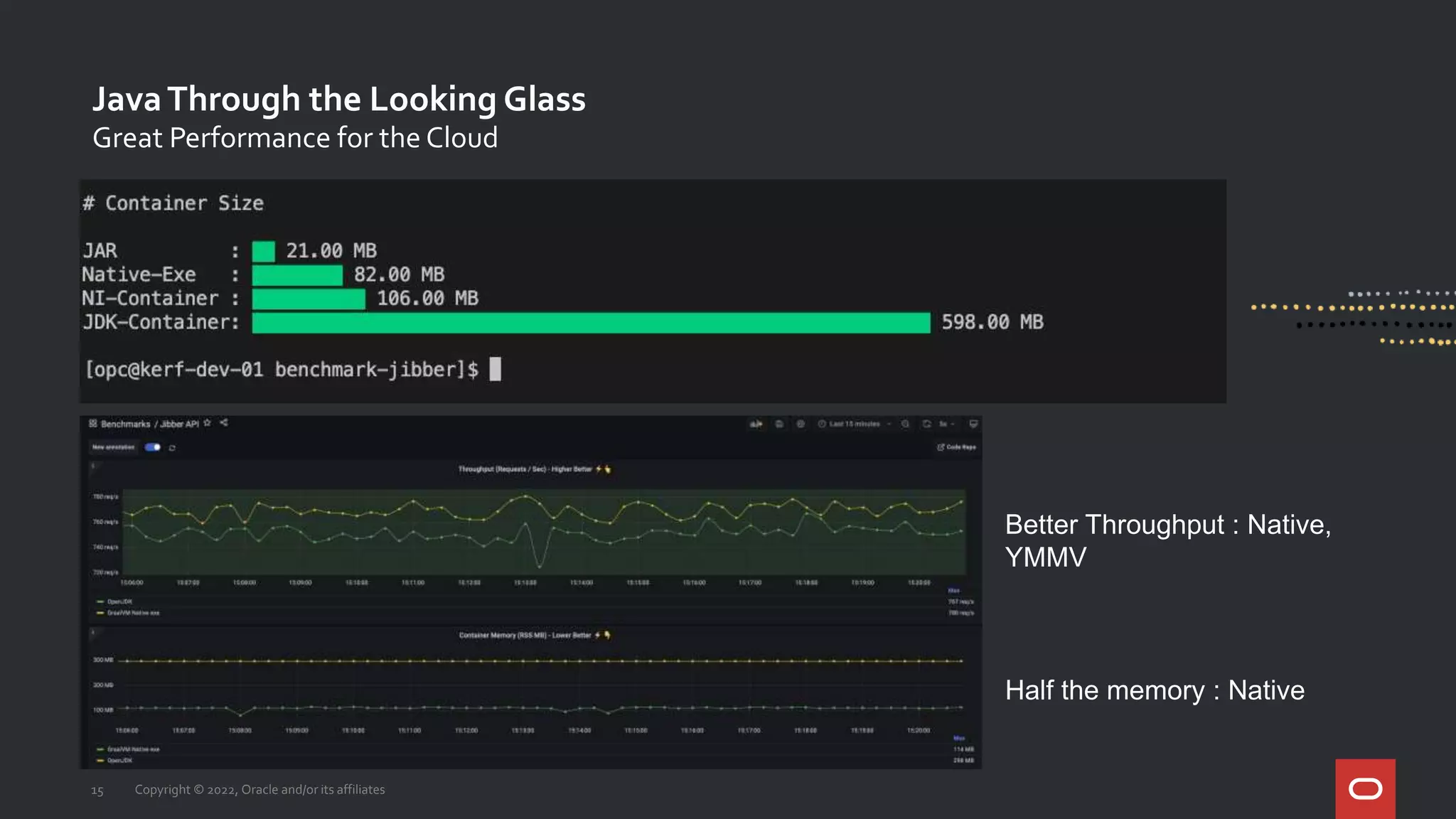1456x819 pixels.
Task: Click the refresh dashboard icon
Action: [x=927, y=424]
